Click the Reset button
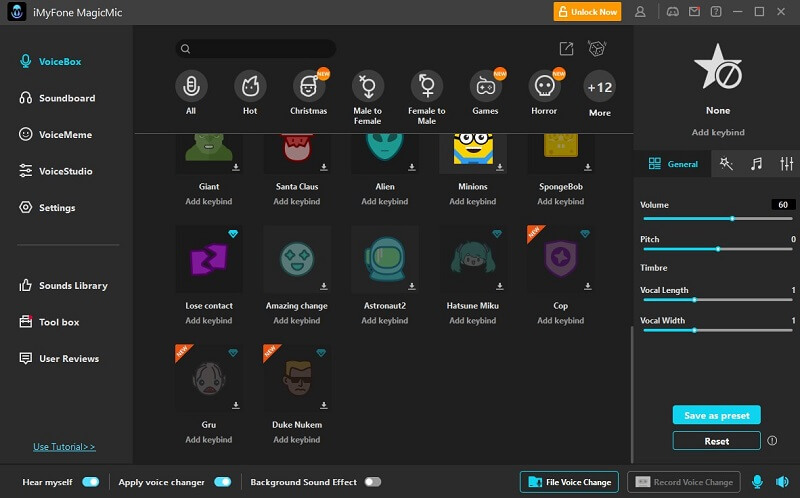This screenshot has height=498, width=800. (x=716, y=441)
